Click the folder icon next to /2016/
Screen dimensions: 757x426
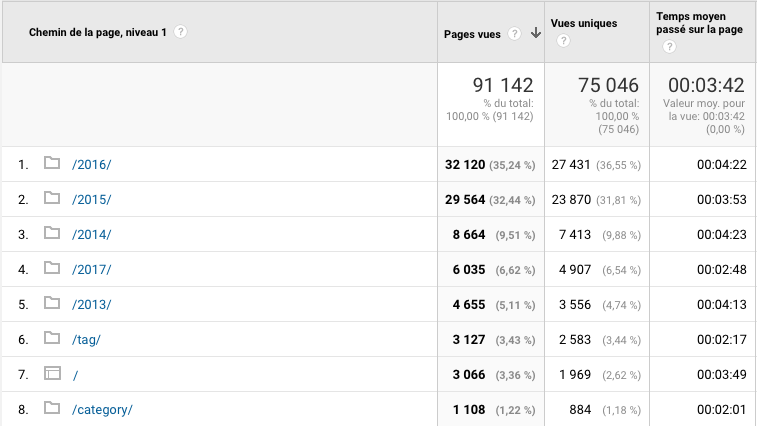(52, 164)
